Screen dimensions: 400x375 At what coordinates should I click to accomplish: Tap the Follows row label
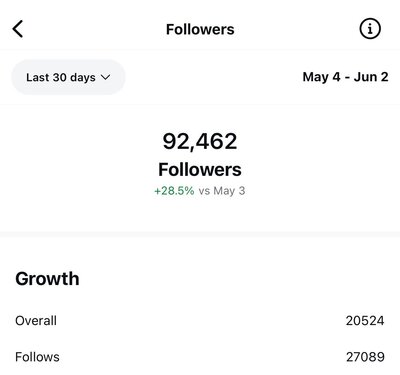coord(37,357)
